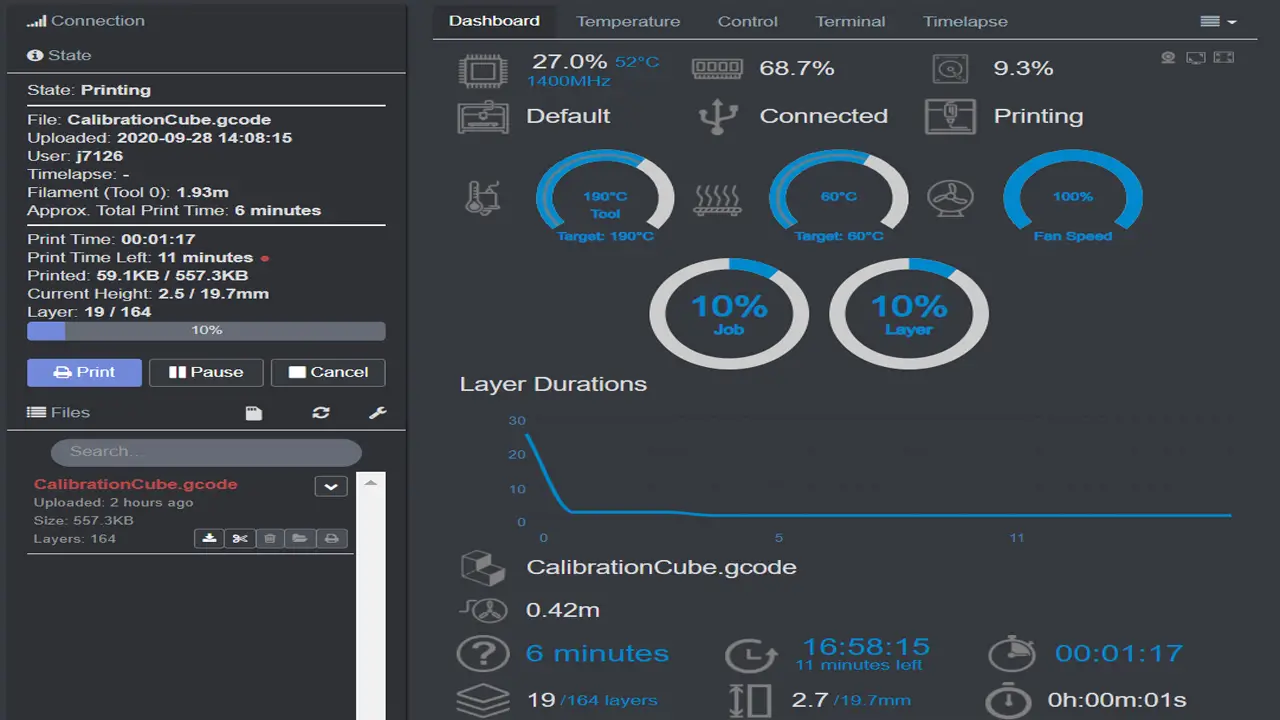The width and height of the screenshot is (1280, 720).
Task: Collapse the Files panel header
Action: pos(58,412)
